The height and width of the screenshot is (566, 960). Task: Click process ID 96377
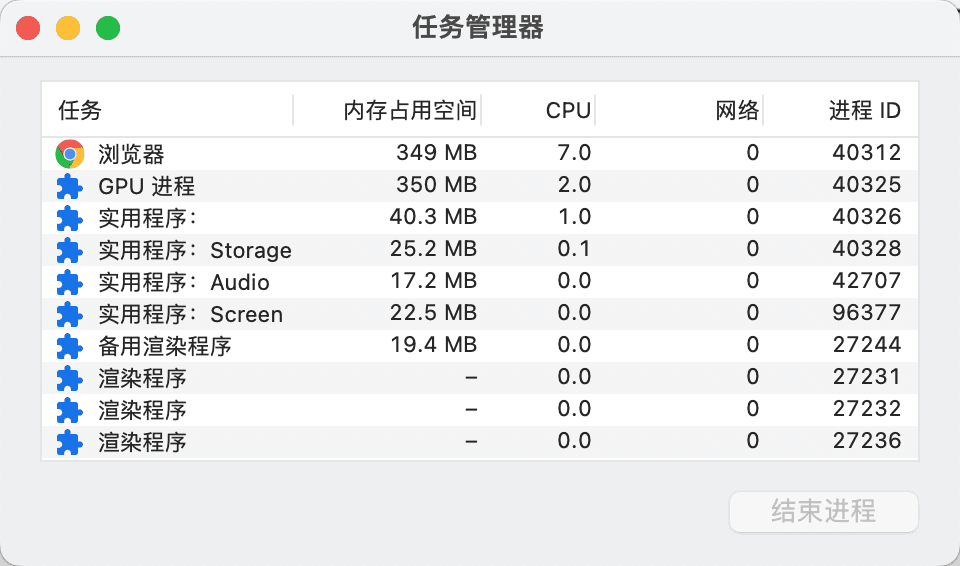click(866, 312)
